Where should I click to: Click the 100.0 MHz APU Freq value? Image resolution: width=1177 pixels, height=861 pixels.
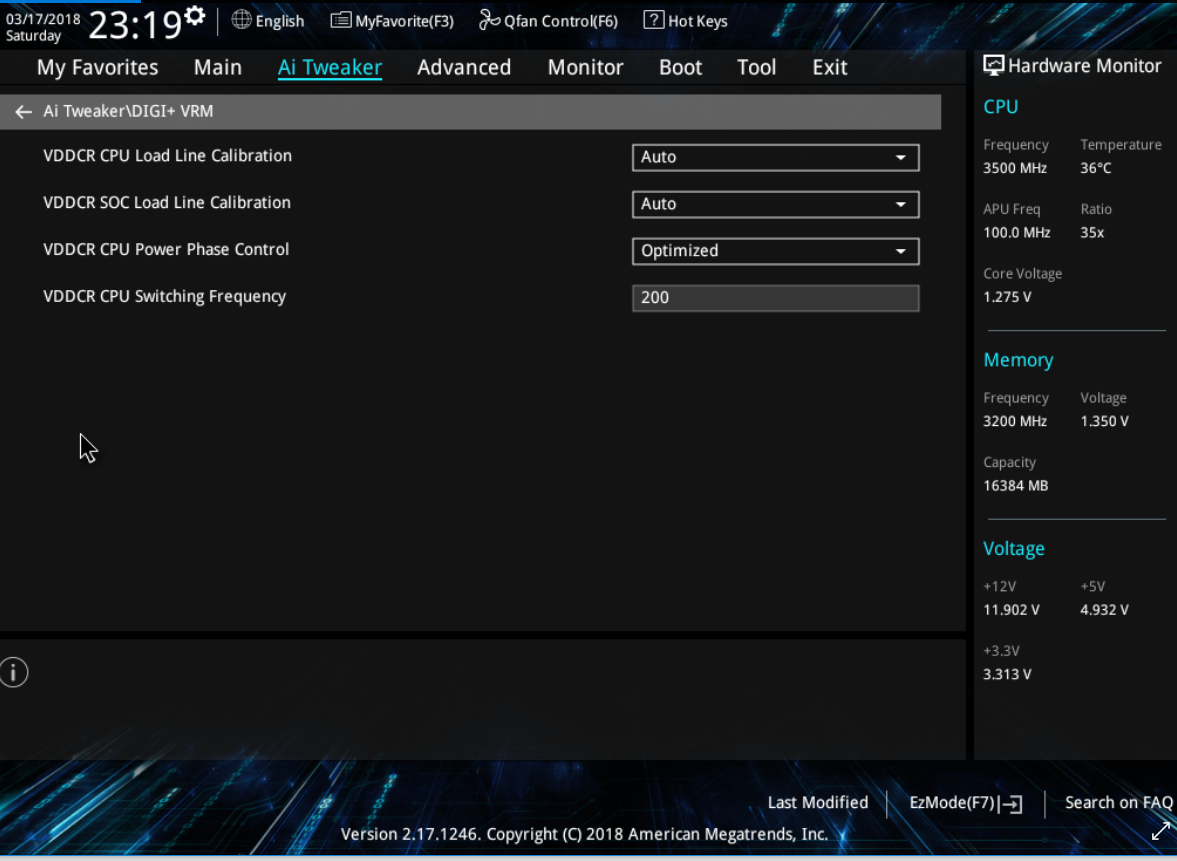pos(1016,233)
